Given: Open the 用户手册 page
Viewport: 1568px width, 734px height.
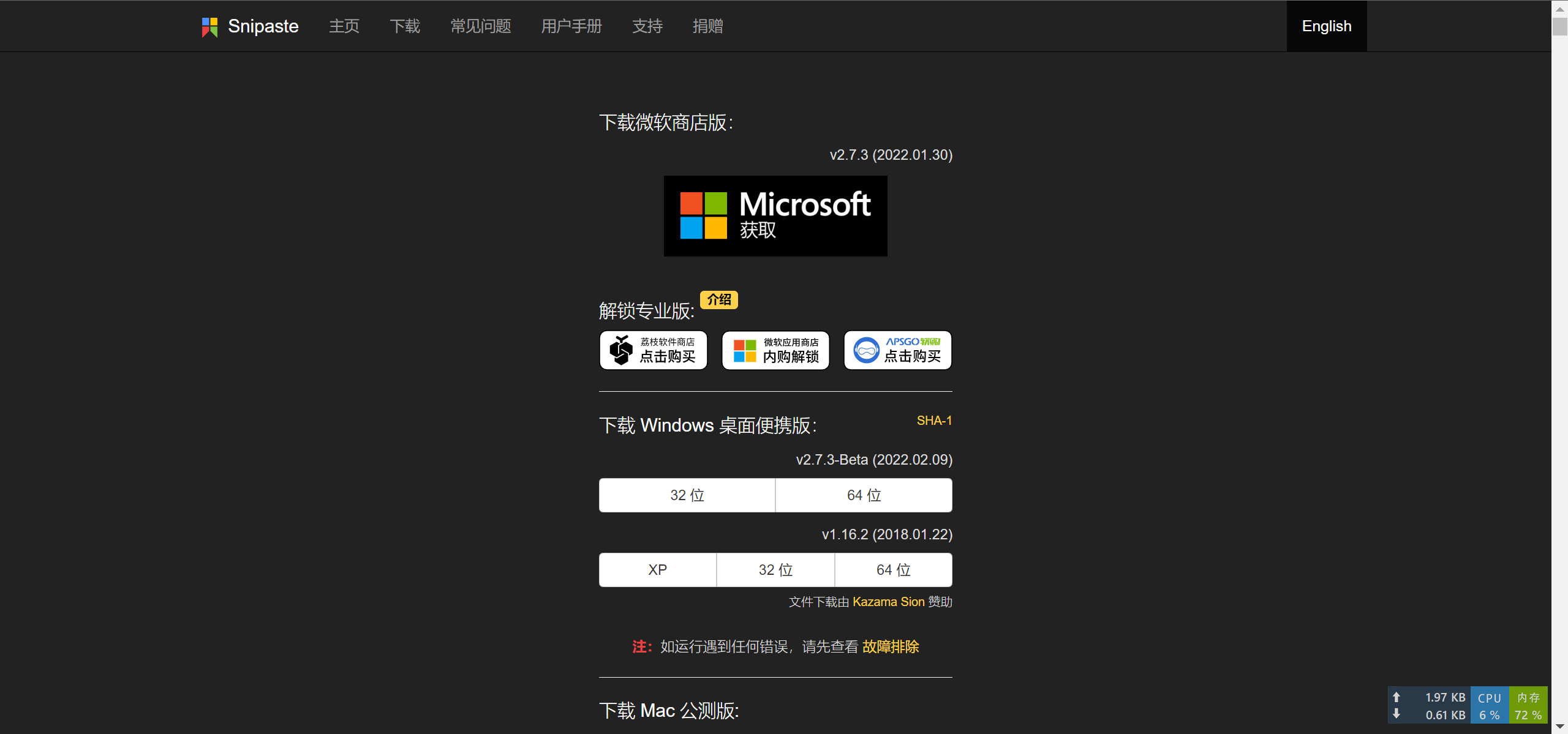Looking at the screenshot, I should [x=571, y=26].
